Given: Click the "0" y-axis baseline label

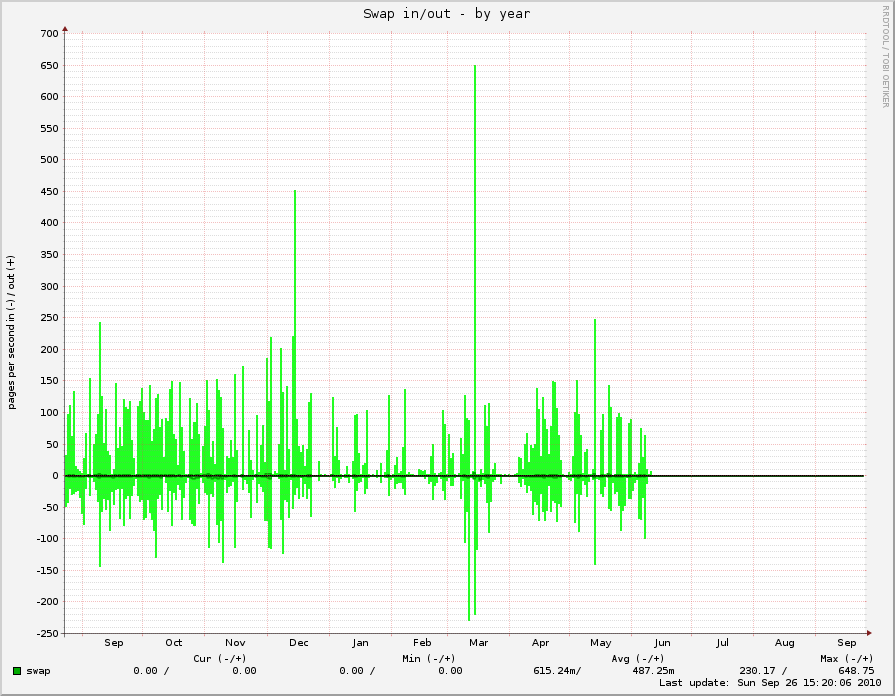Looking at the screenshot, I should [x=55, y=476].
